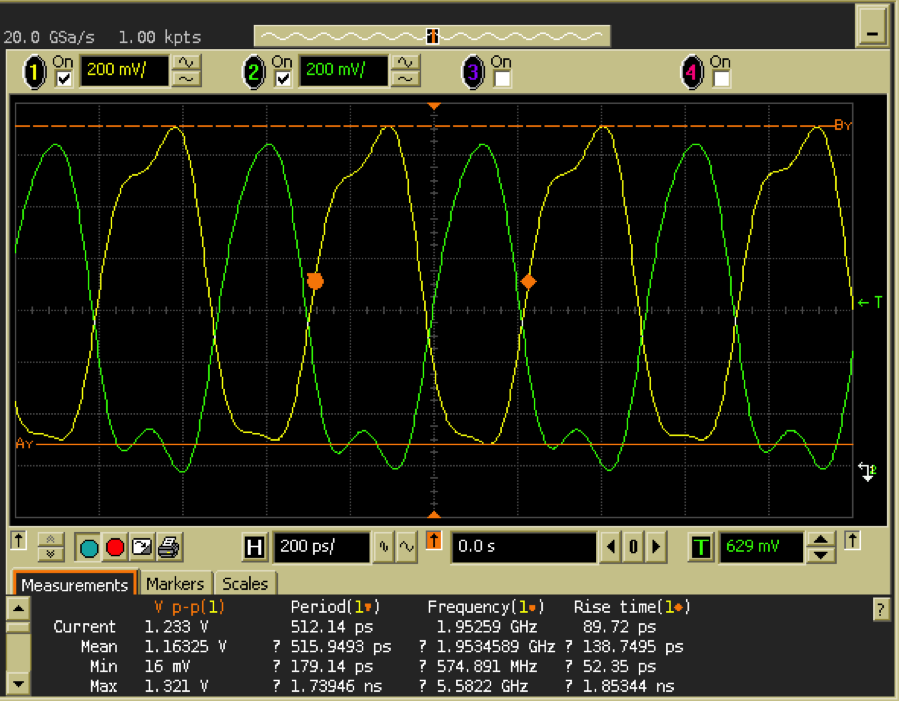
Task: Switch to the Markers tab
Action: click(175, 584)
